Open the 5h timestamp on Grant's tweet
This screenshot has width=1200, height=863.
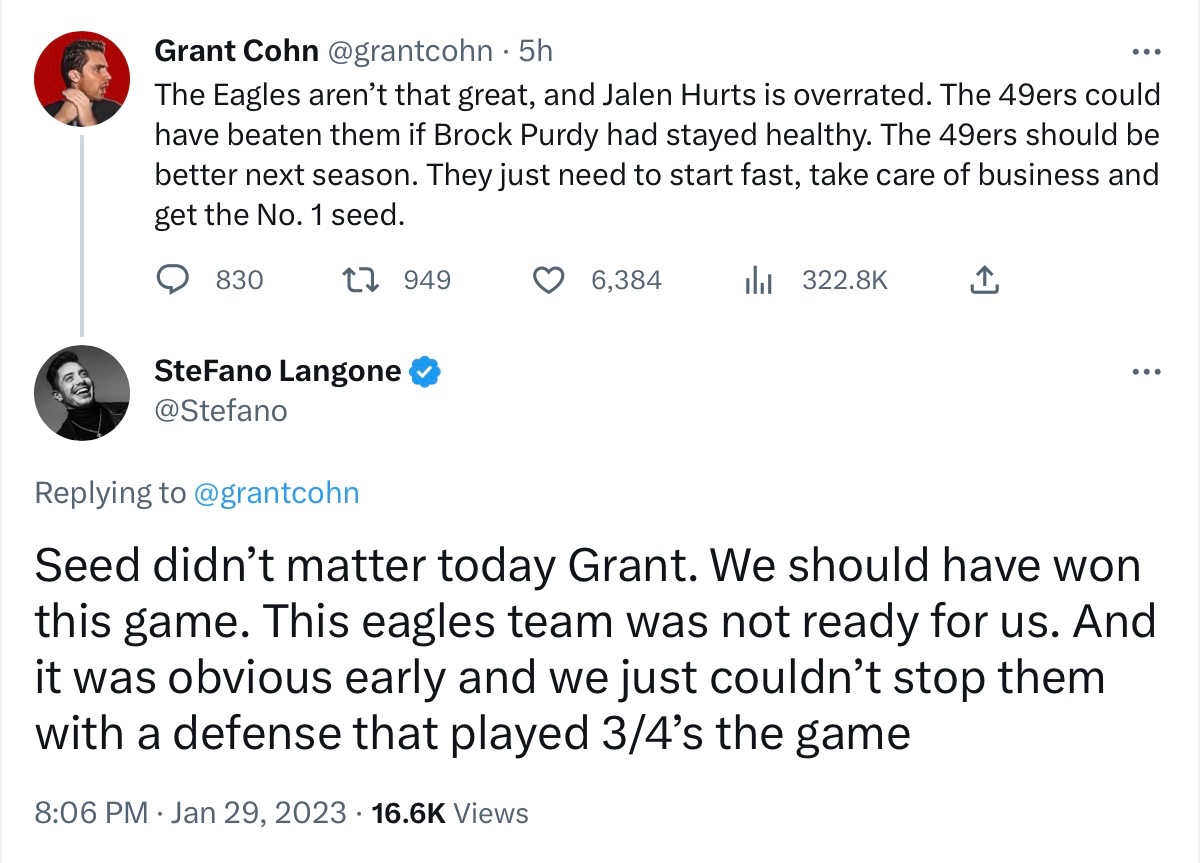pyautogui.click(x=536, y=50)
